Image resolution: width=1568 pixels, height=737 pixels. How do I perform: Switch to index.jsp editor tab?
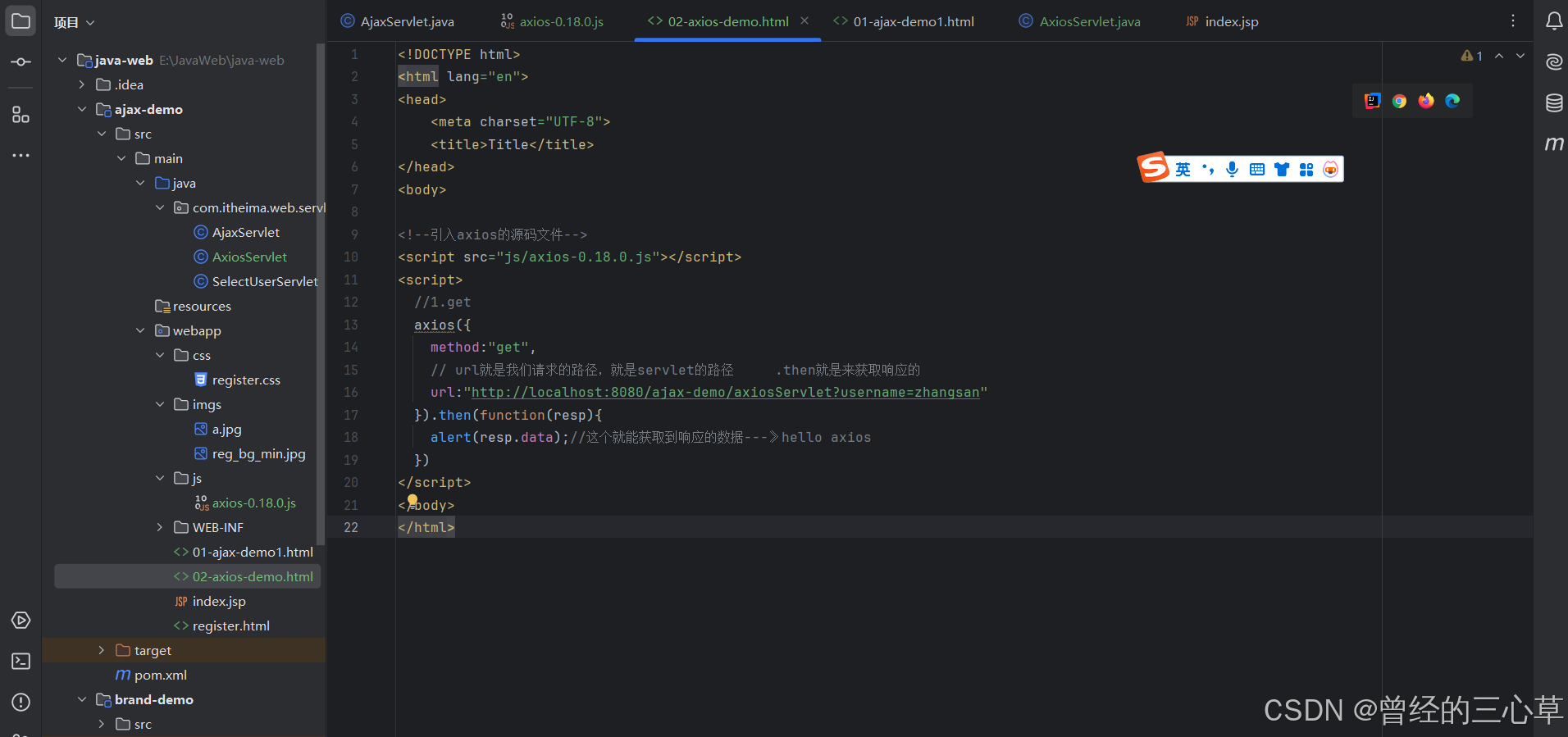pos(1222,21)
